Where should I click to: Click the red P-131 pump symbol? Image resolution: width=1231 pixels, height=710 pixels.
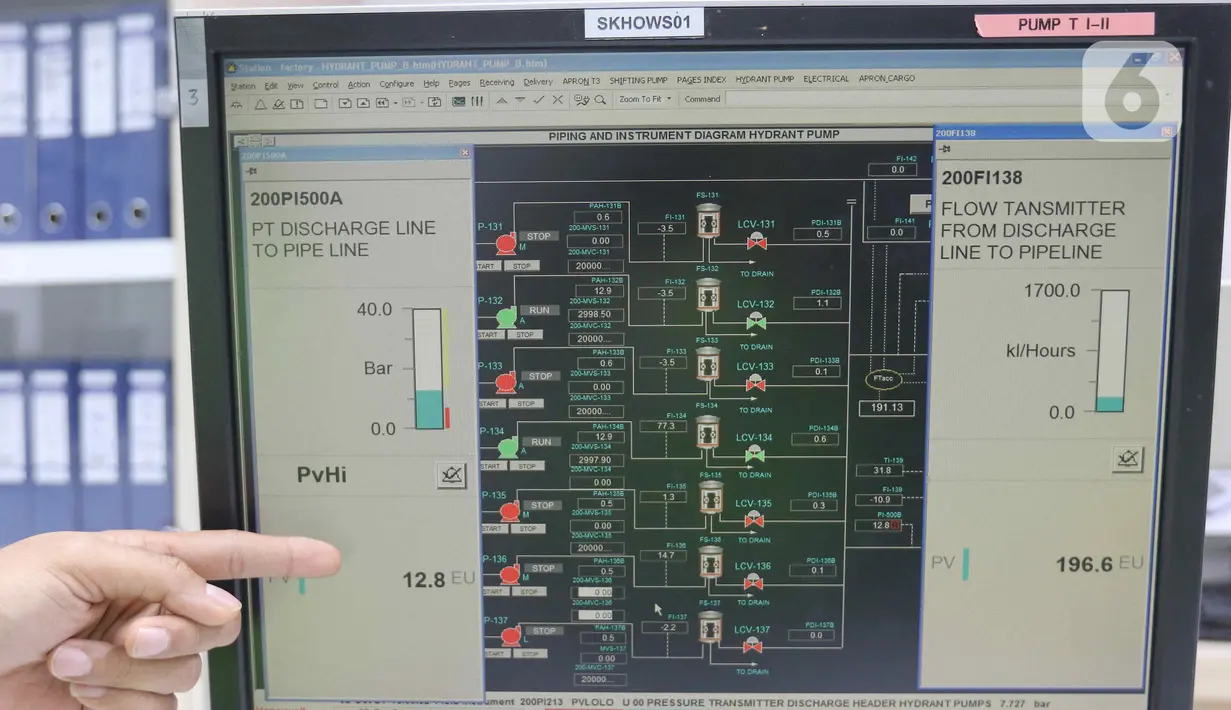506,244
